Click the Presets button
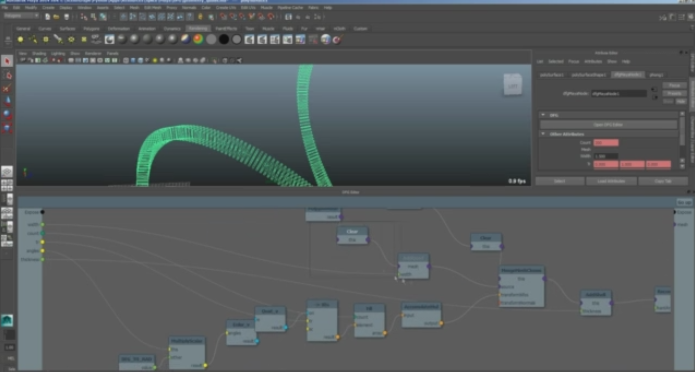Viewport: 695px width, 372px height. pos(674,94)
